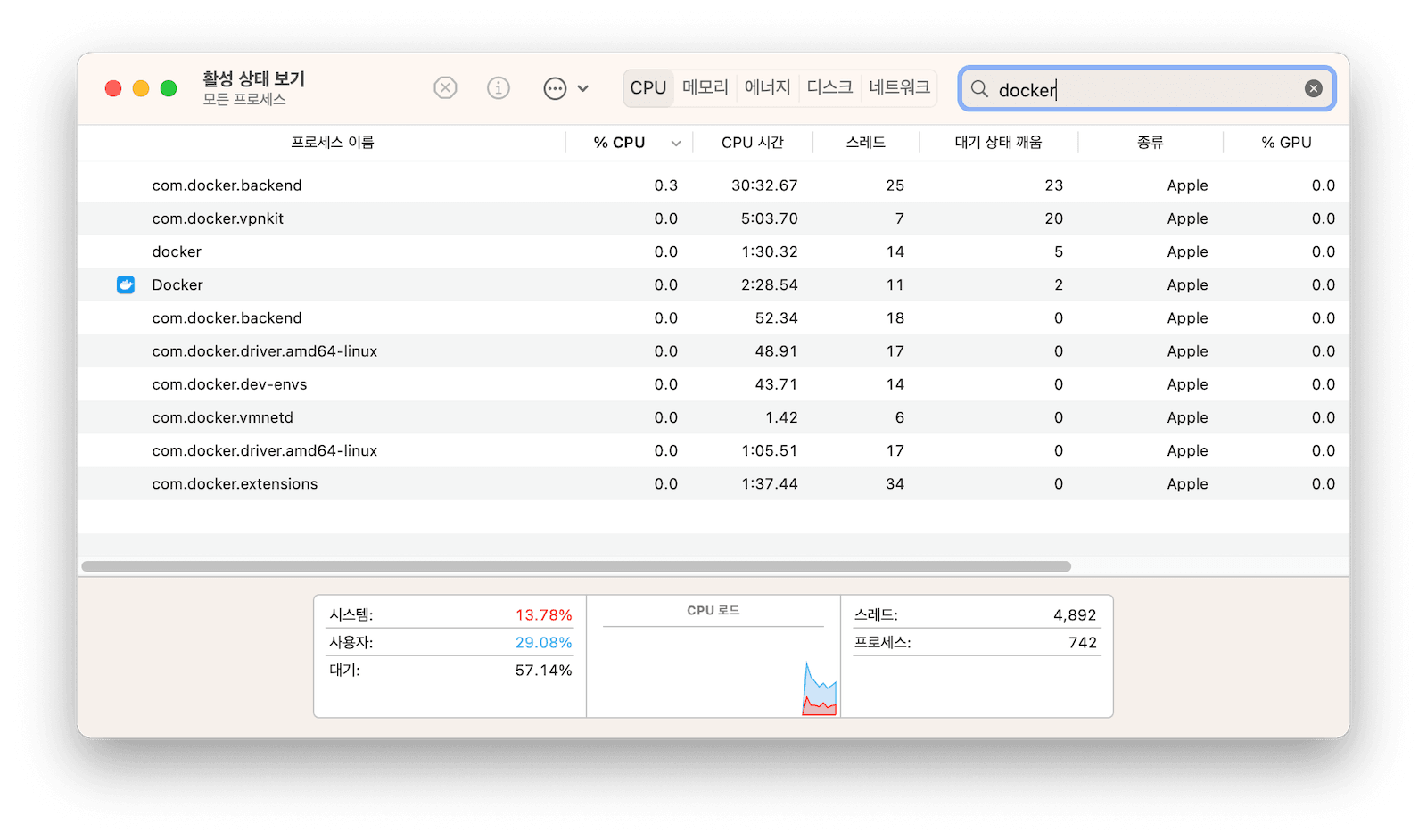
Task: Click the 모든 프로세스 subtitle
Action: coord(244,100)
